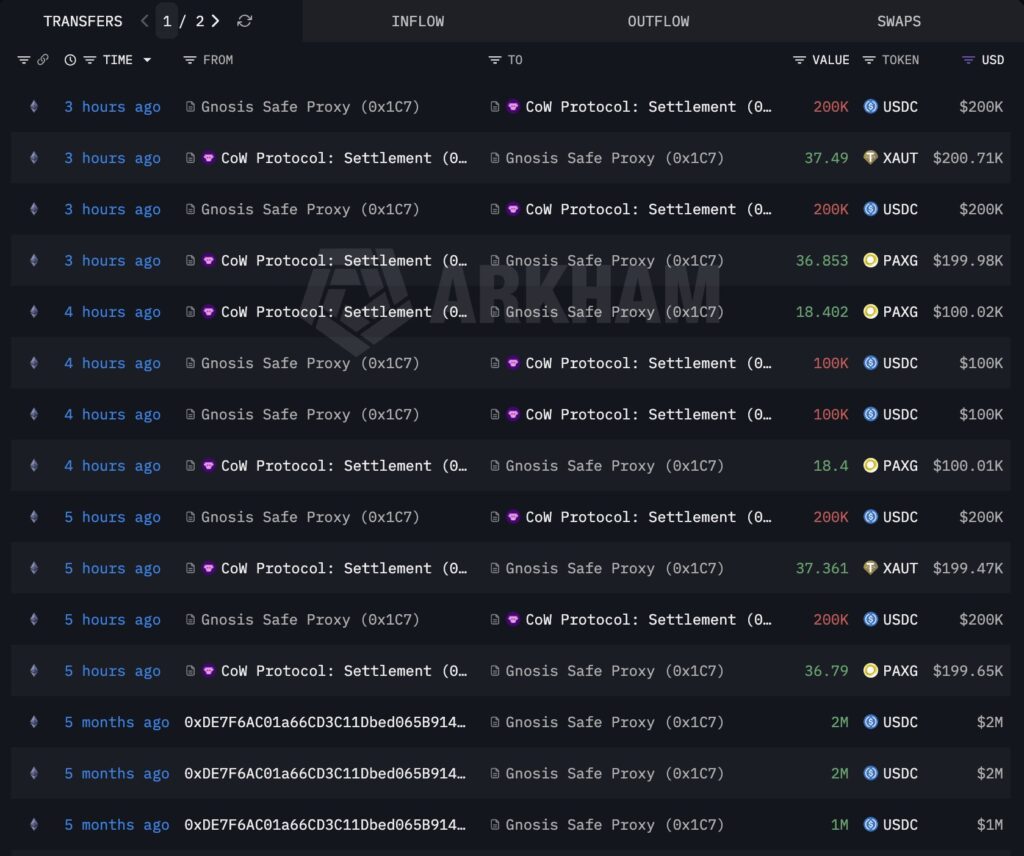Screen dimensions: 1024x856
Task: Click the FROM column header label
Action: [x=218, y=60]
